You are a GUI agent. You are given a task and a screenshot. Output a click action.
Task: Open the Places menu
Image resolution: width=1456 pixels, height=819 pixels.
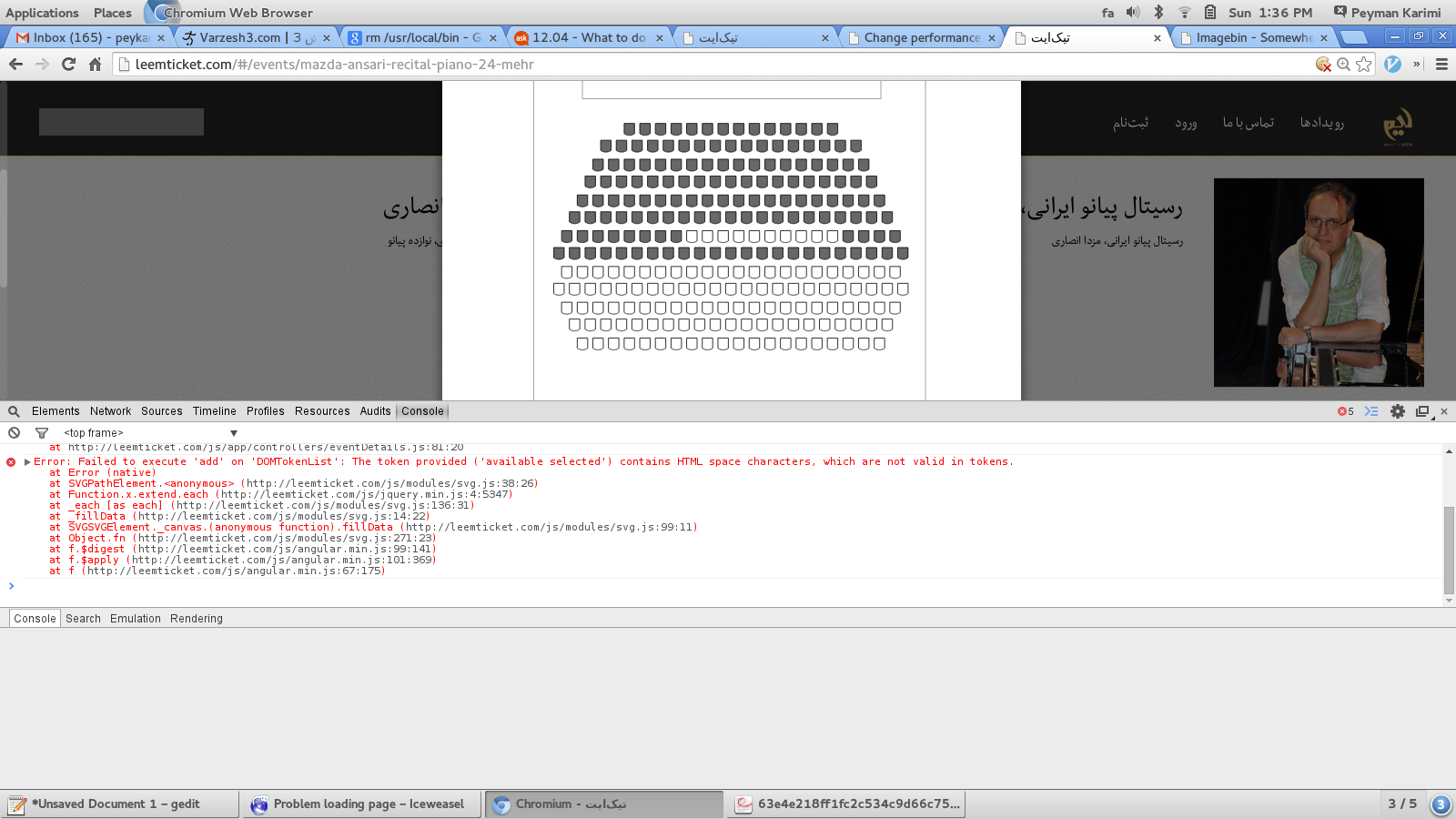pos(113,13)
